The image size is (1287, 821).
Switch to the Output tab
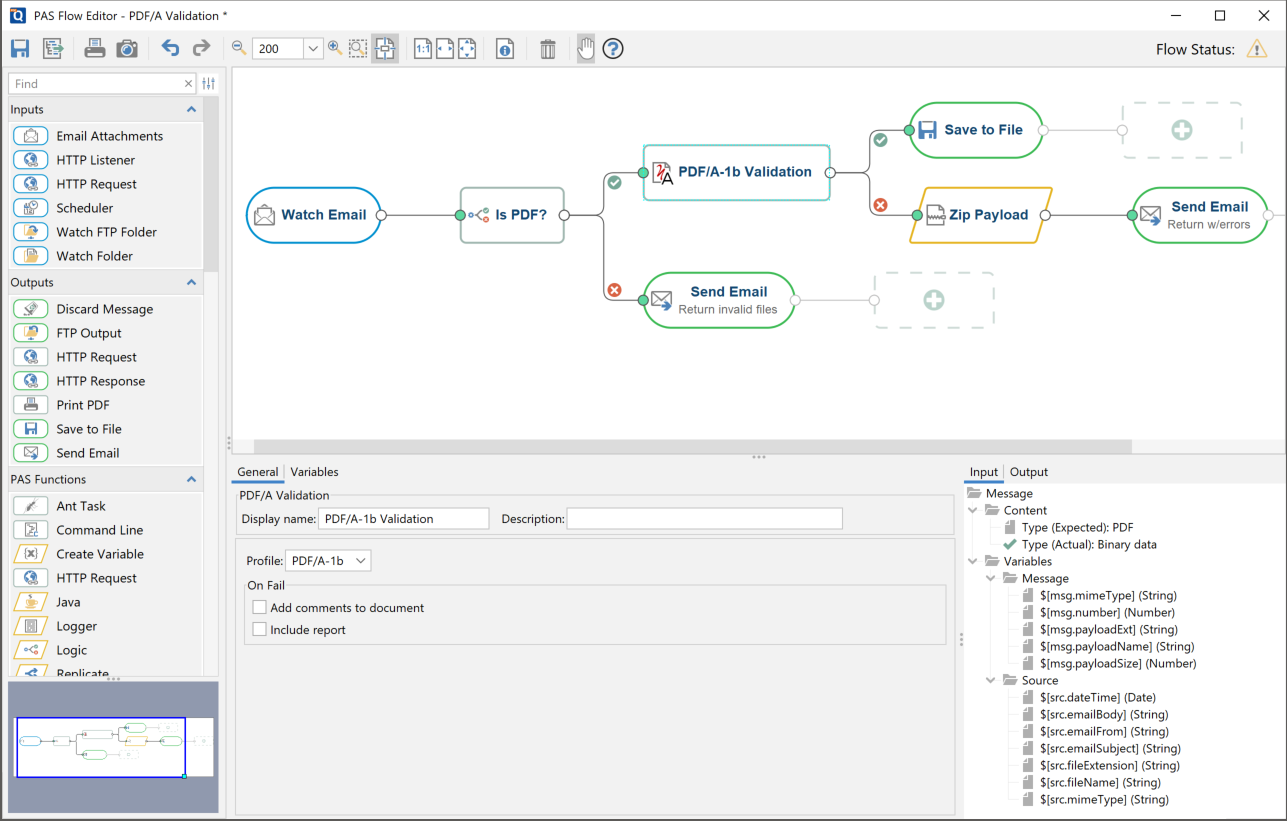(x=1028, y=472)
